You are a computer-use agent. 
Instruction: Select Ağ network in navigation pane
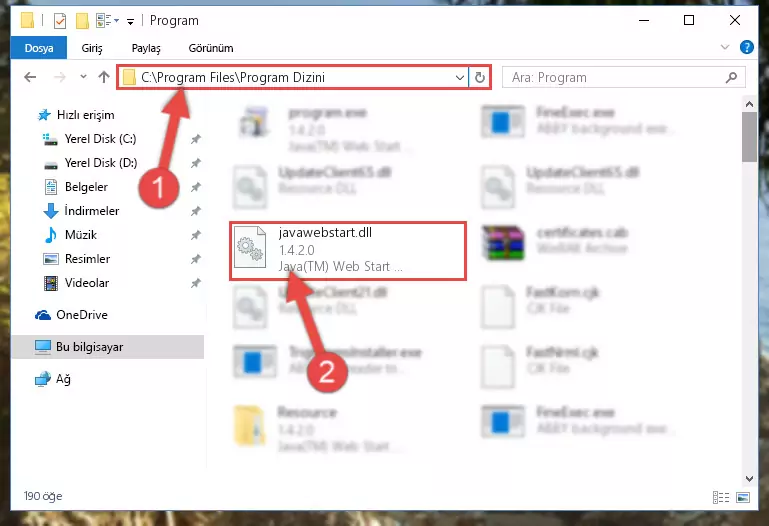point(63,379)
